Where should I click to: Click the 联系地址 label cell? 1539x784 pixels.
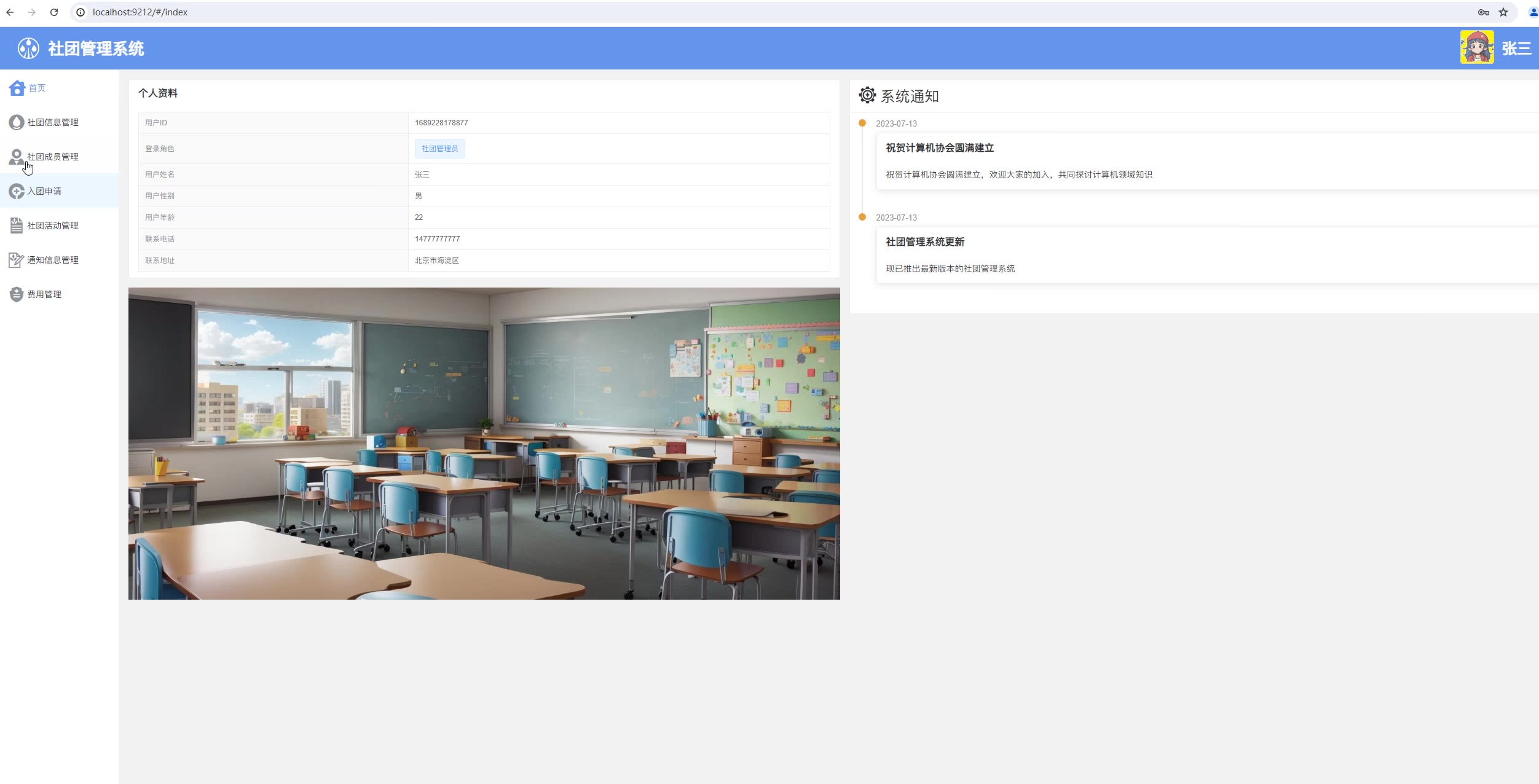[x=274, y=261]
